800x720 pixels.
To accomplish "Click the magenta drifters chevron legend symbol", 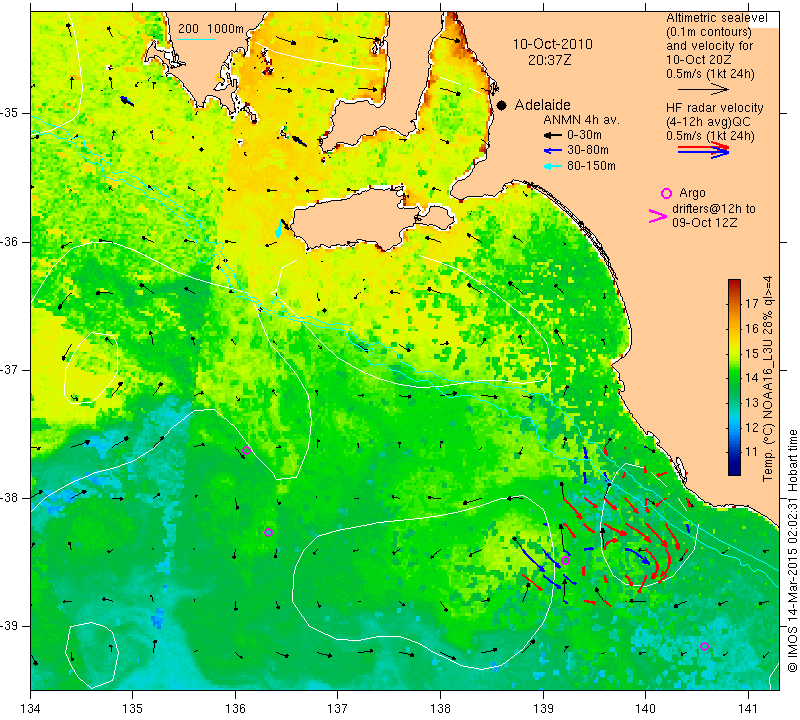I will [658, 216].
